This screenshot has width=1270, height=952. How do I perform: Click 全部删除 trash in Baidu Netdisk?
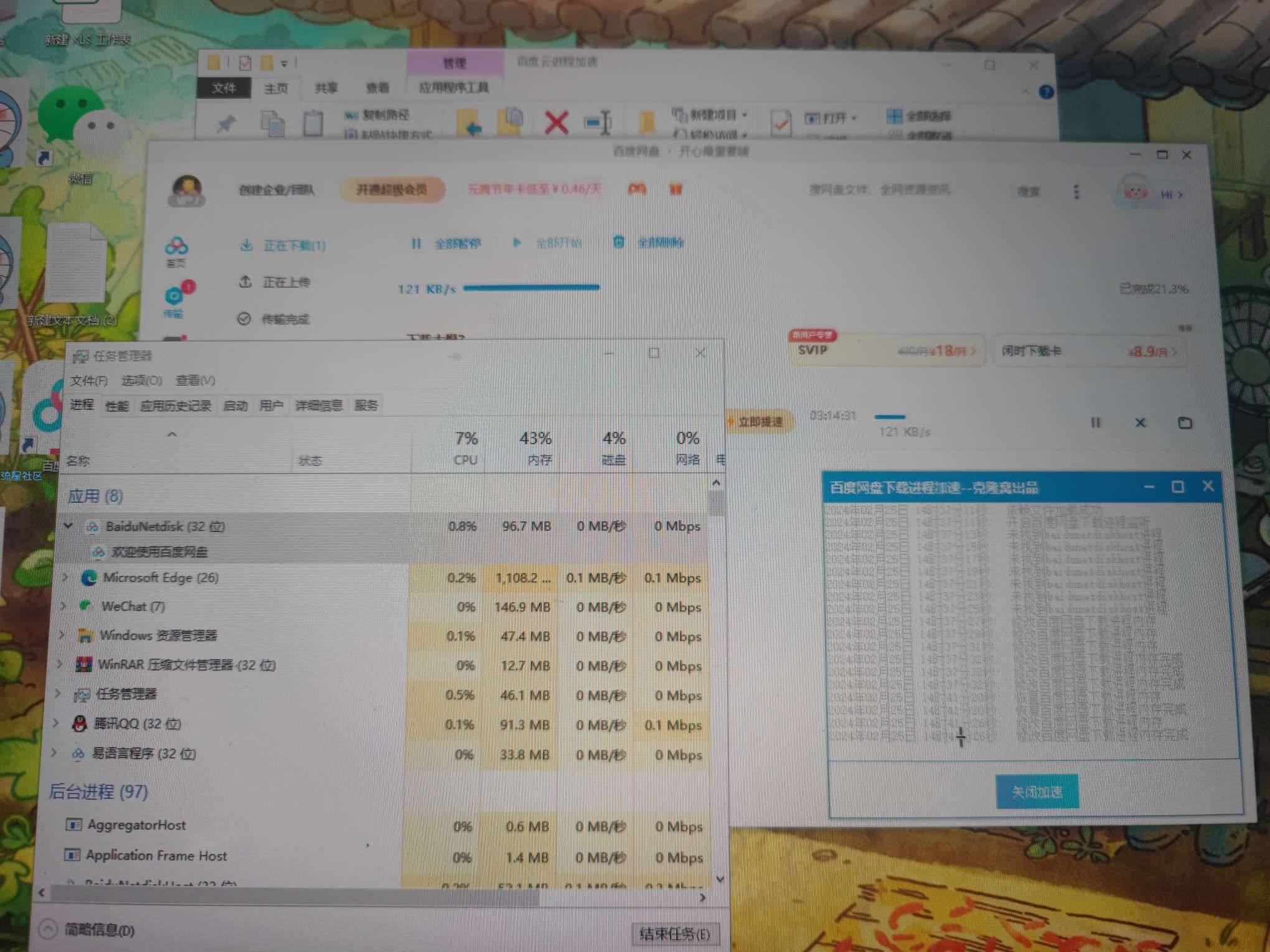(648, 243)
